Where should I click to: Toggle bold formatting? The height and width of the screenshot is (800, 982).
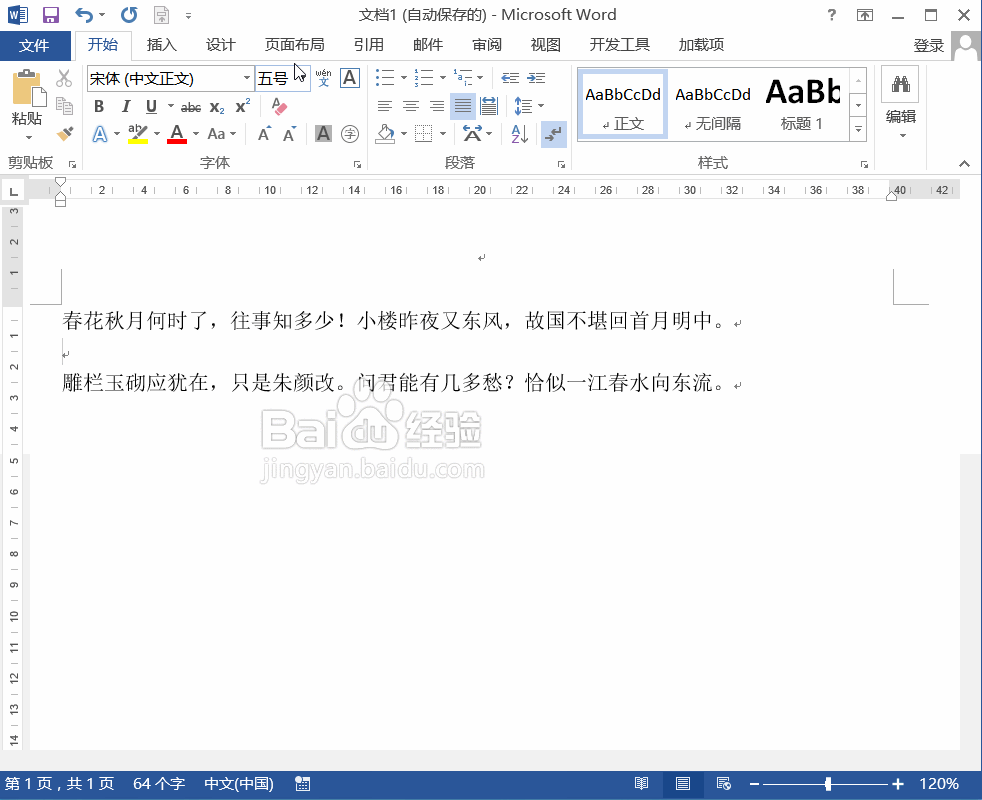(x=98, y=106)
